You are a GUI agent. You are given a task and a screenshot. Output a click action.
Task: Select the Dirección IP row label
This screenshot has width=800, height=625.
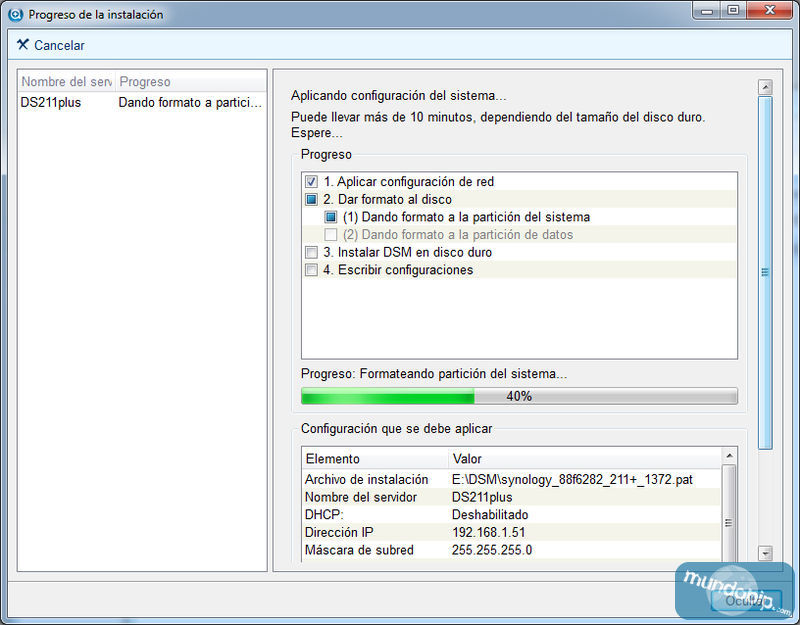coord(339,533)
